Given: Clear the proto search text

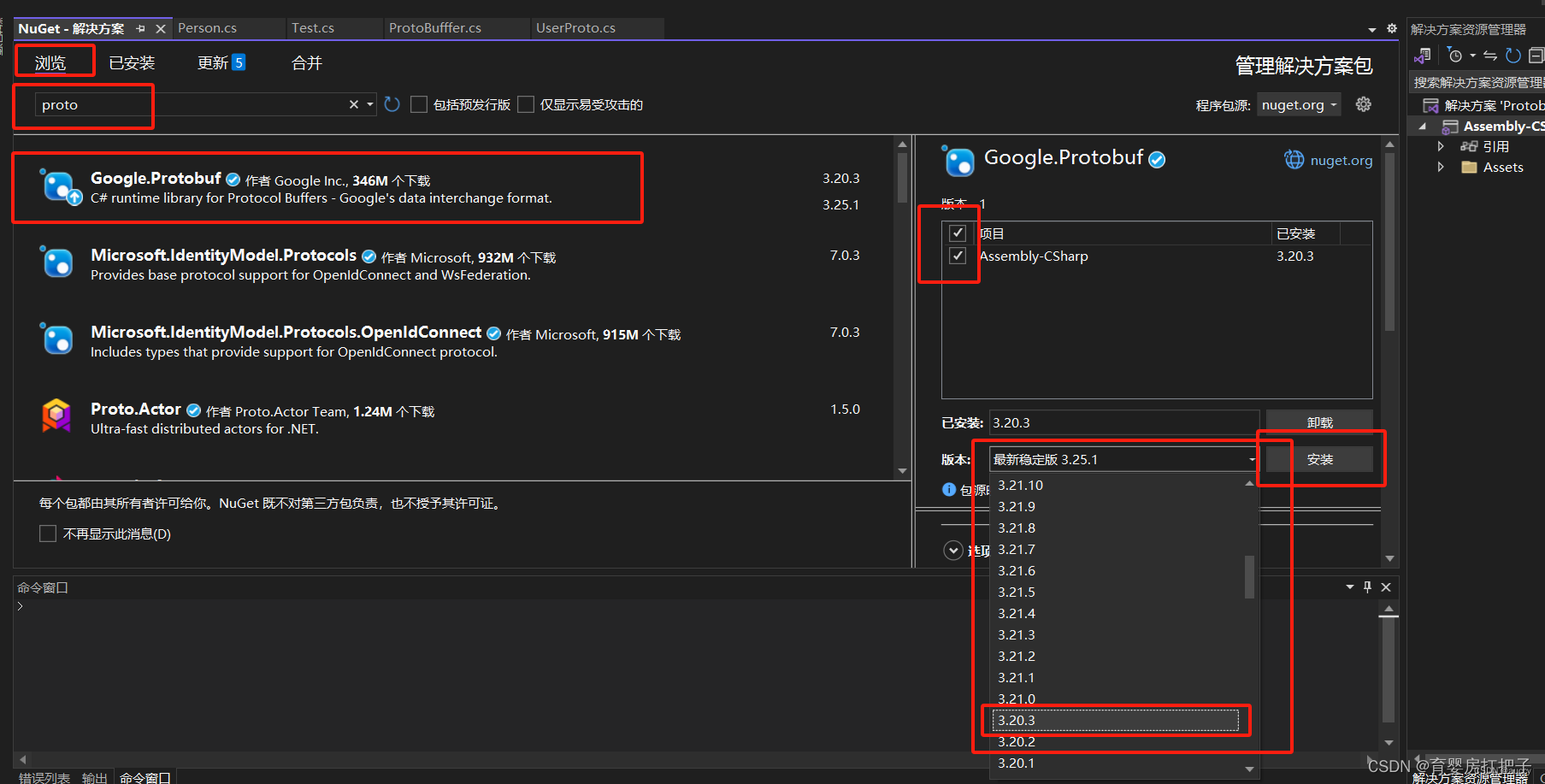Looking at the screenshot, I should [x=354, y=104].
